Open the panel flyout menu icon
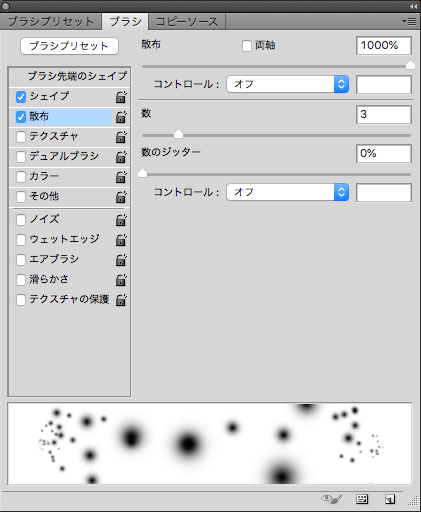This screenshot has height=512, width=421. coord(409,22)
